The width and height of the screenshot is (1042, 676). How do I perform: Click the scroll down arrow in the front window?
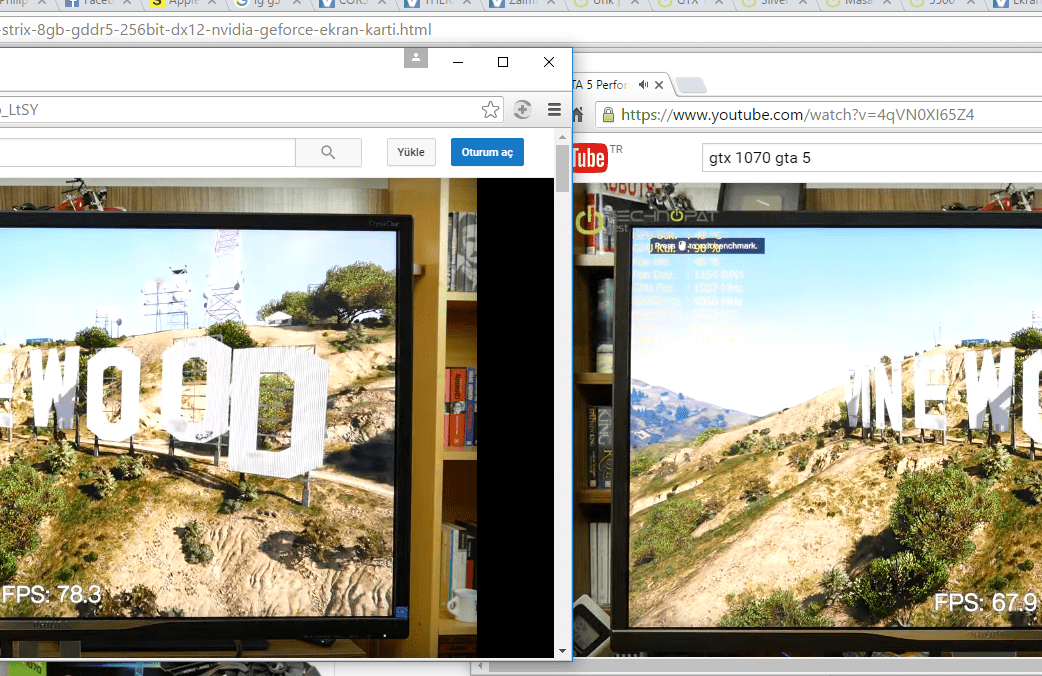click(x=563, y=651)
